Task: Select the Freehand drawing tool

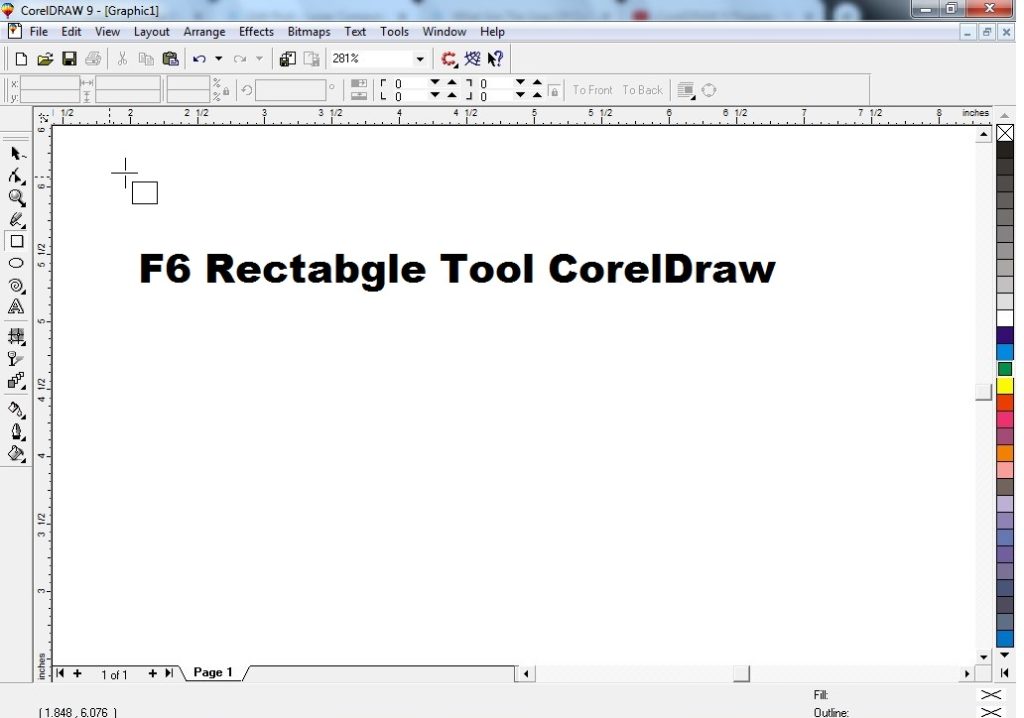Action: coord(16,219)
